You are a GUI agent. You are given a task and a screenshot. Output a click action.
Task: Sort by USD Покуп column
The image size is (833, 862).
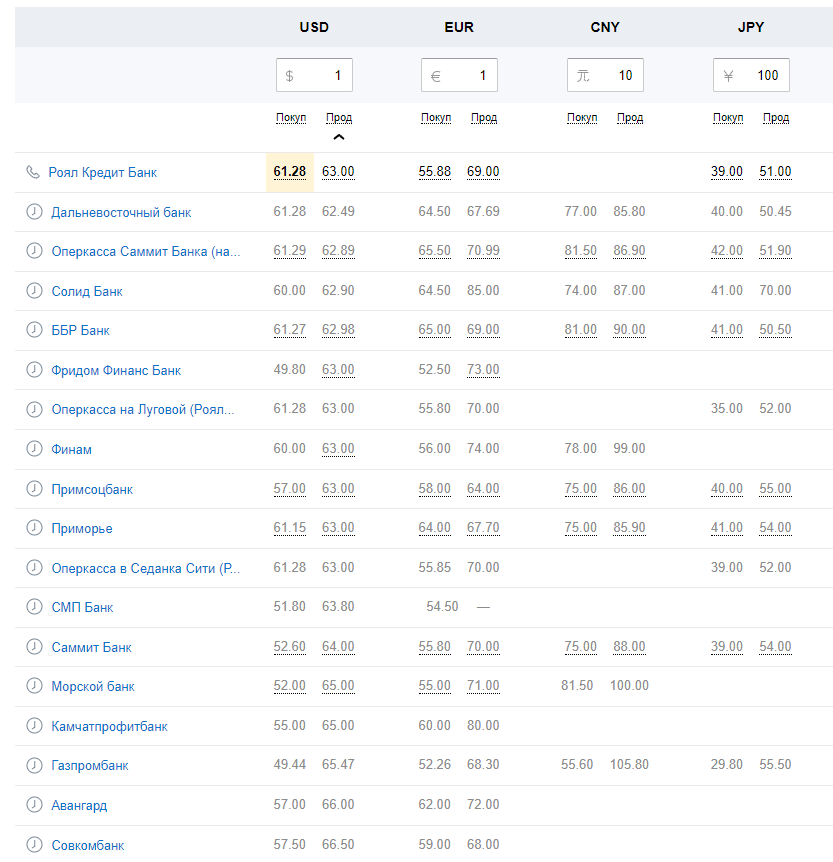pyautogui.click(x=291, y=118)
